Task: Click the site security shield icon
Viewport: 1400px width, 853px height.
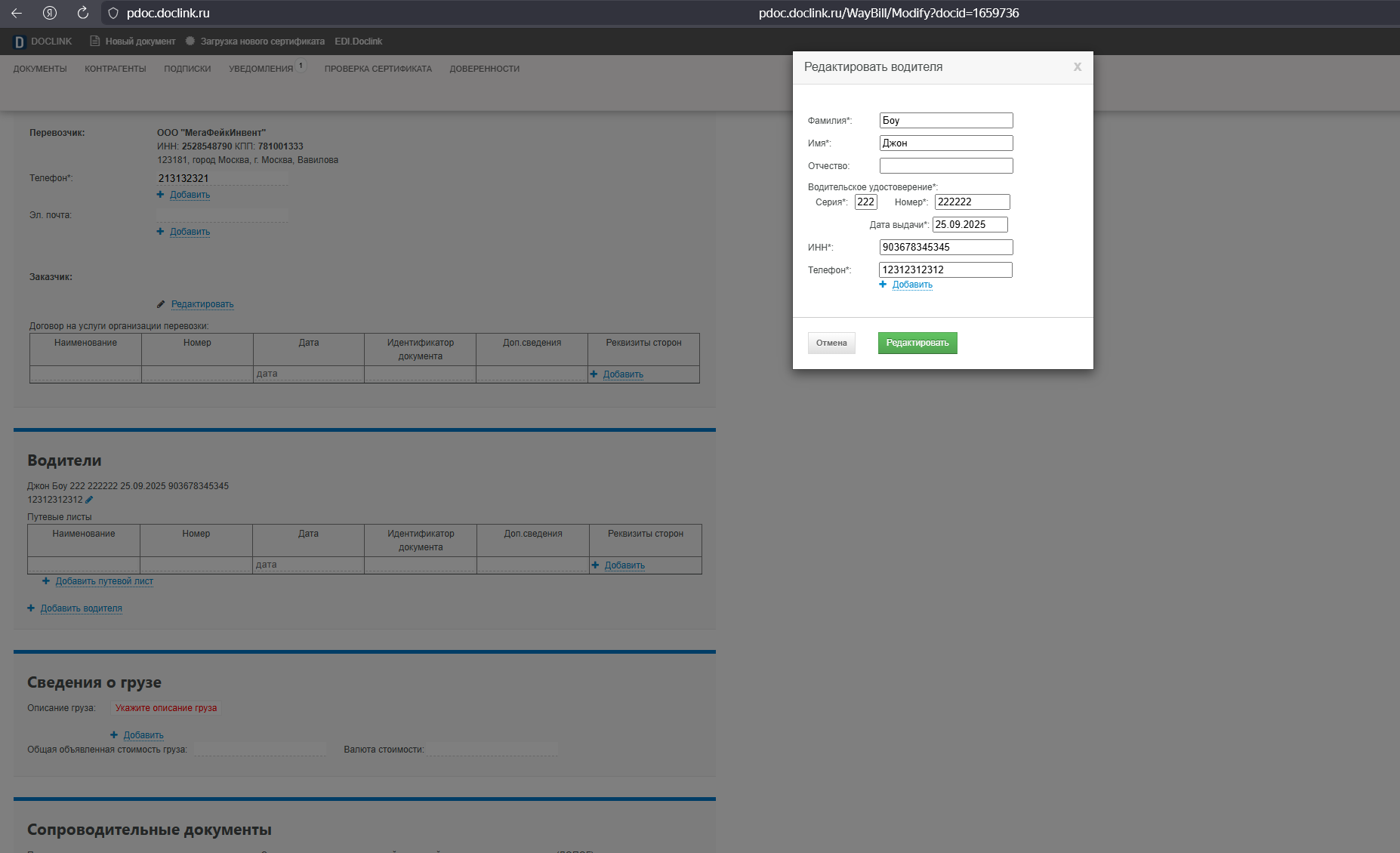Action: pyautogui.click(x=113, y=13)
